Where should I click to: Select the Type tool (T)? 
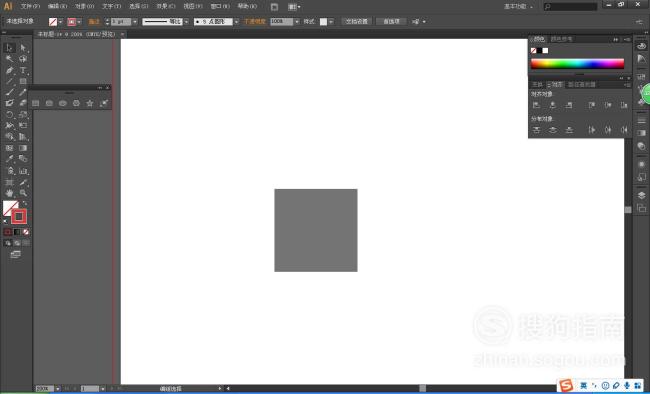(23, 70)
